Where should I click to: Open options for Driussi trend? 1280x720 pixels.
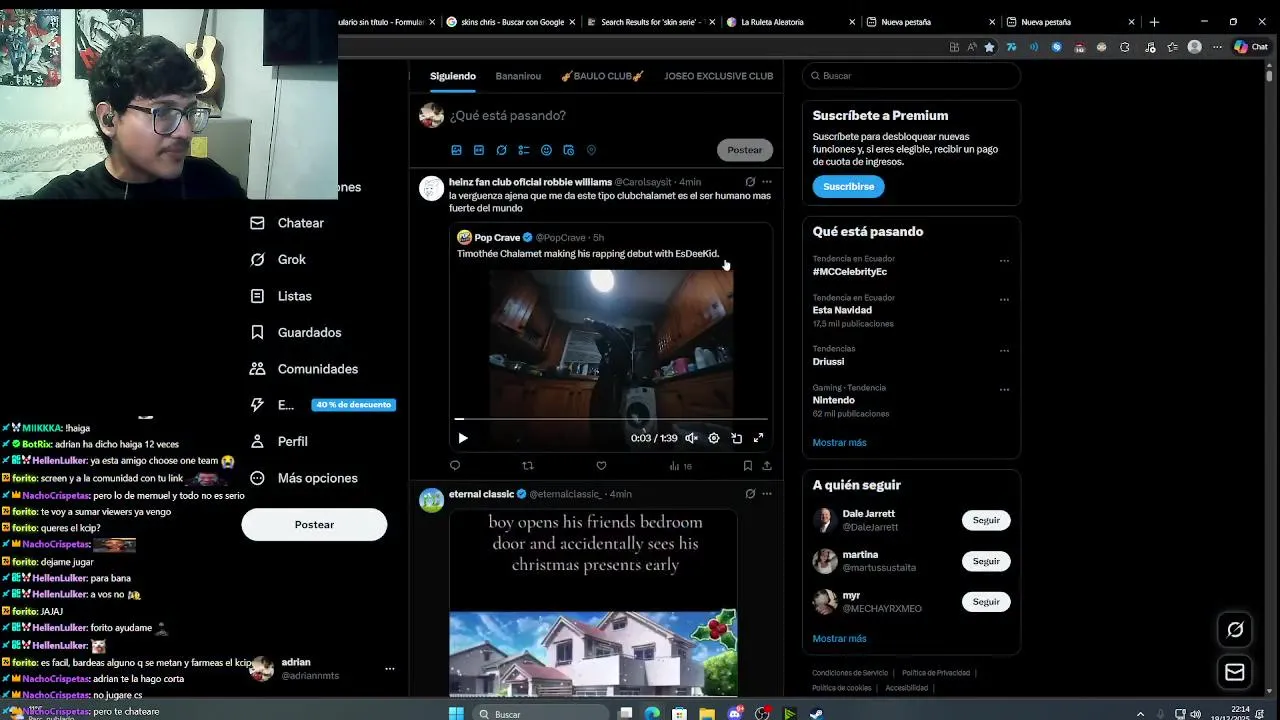click(1004, 351)
